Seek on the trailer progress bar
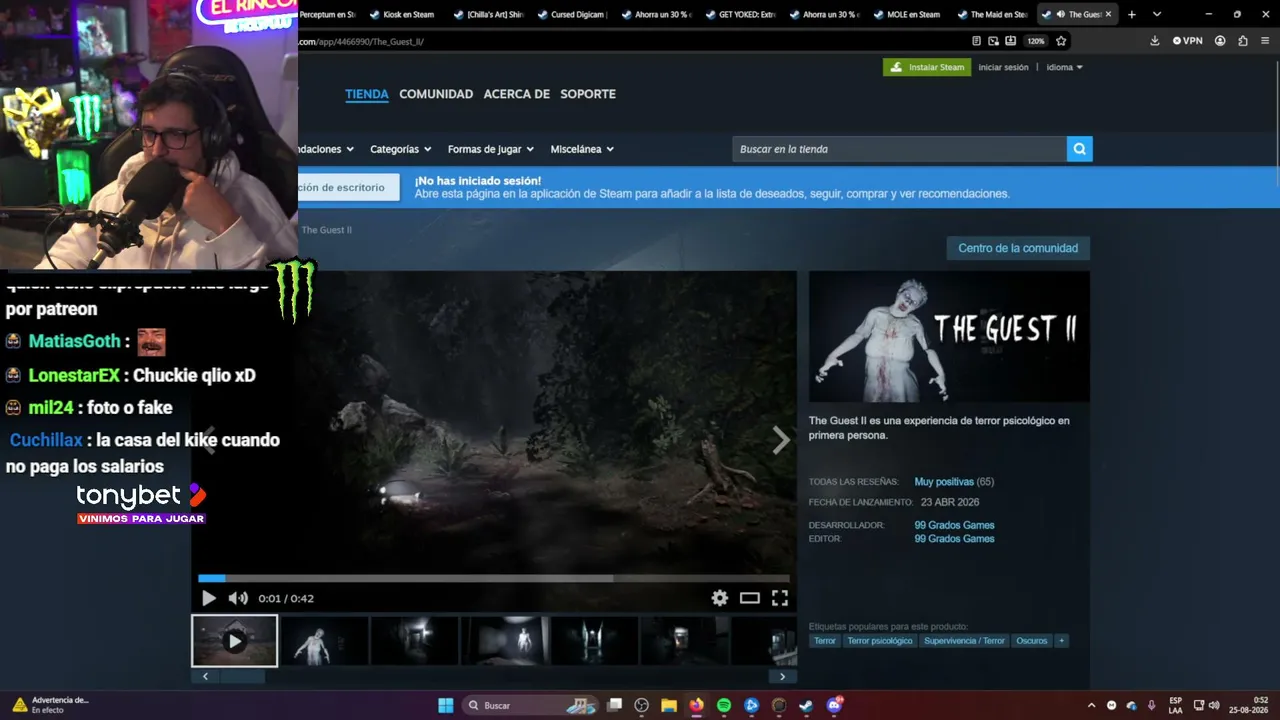This screenshot has width=1280, height=720. (494, 578)
